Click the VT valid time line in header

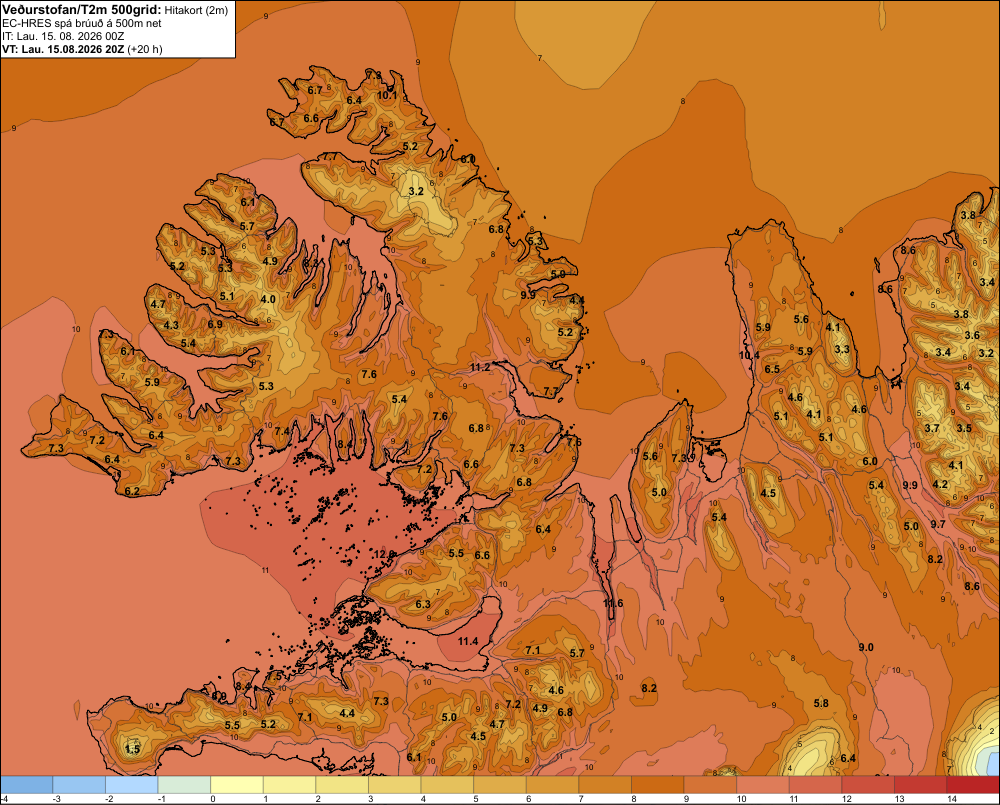coord(82,49)
